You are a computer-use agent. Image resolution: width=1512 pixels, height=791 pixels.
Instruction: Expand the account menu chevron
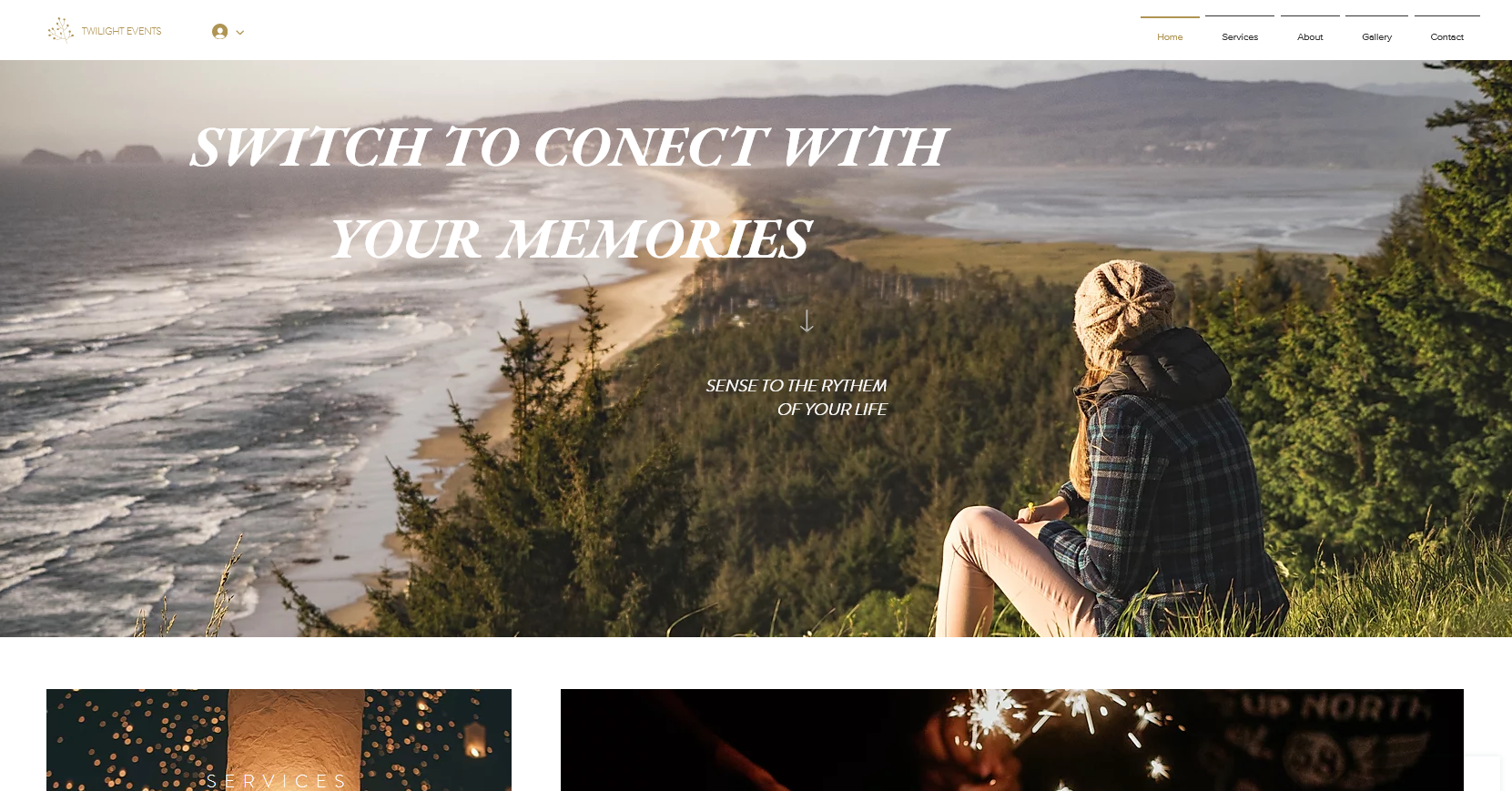click(240, 33)
